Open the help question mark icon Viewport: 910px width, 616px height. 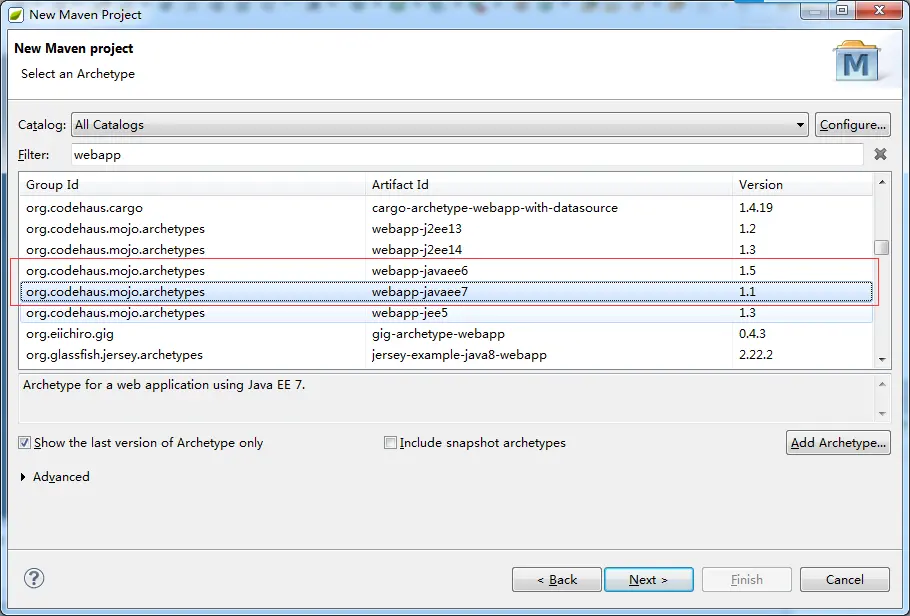tap(34, 578)
